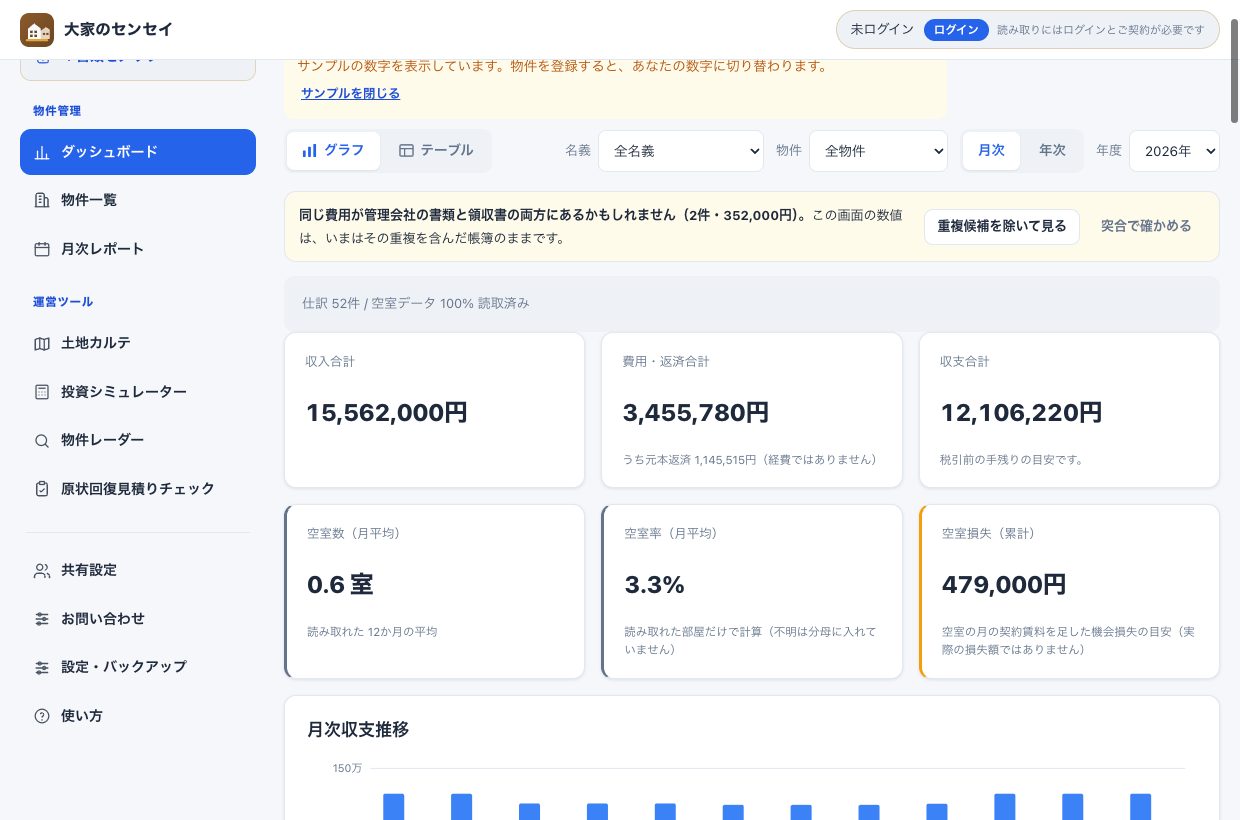Go to お問い合わせ page
The width and height of the screenshot is (1240, 820).
(x=138, y=619)
